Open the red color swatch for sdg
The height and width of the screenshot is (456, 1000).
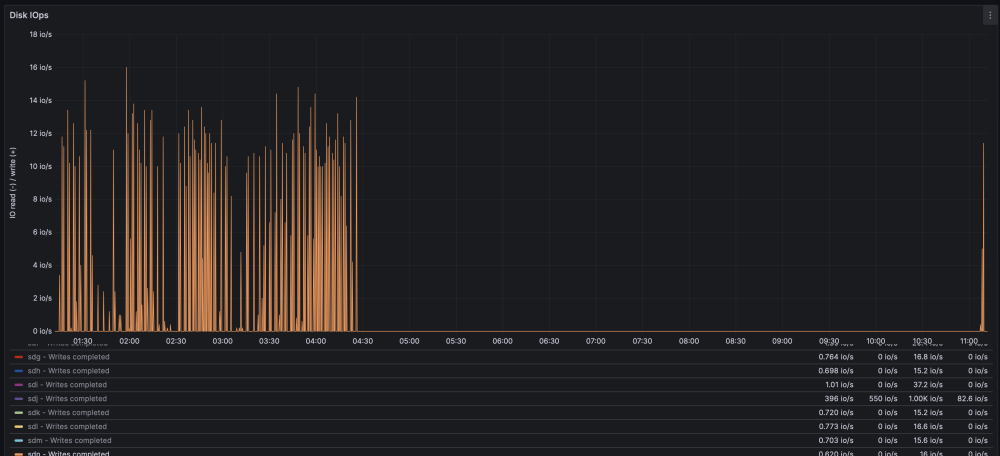click(18, 357)
